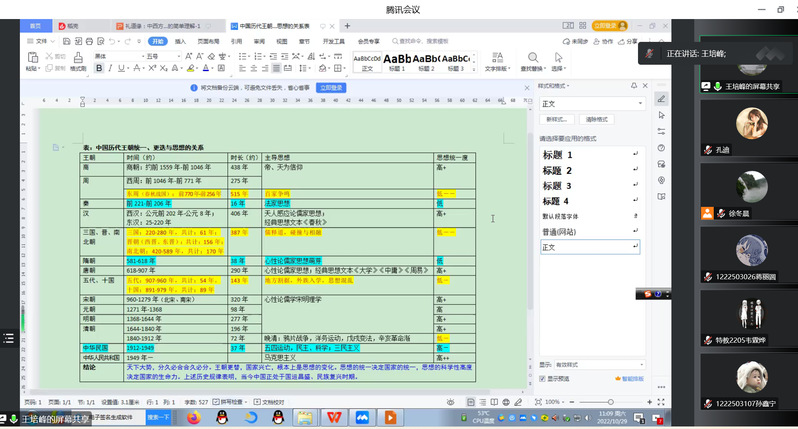The image size is (798, 429).
Task: Click the 新样式 button in styles panel
Action: pyautogui.click(x=556, y=119)
